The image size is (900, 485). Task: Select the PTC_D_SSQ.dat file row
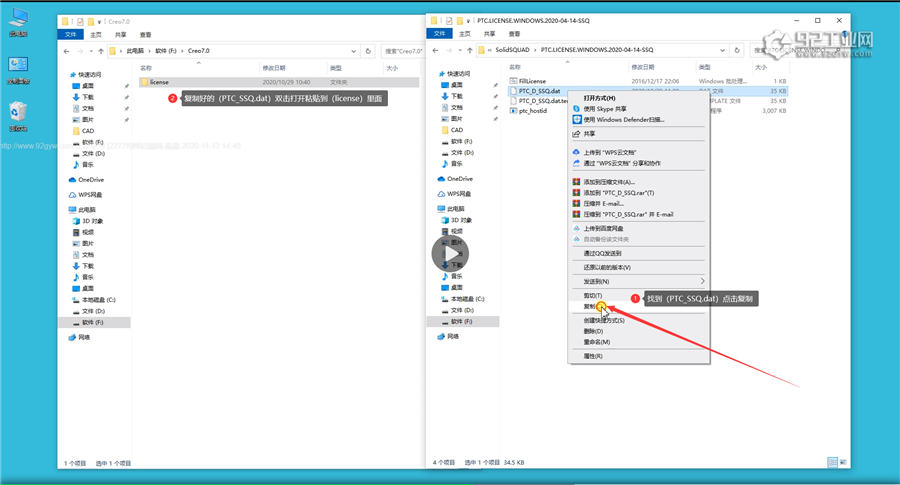point(648,91)
